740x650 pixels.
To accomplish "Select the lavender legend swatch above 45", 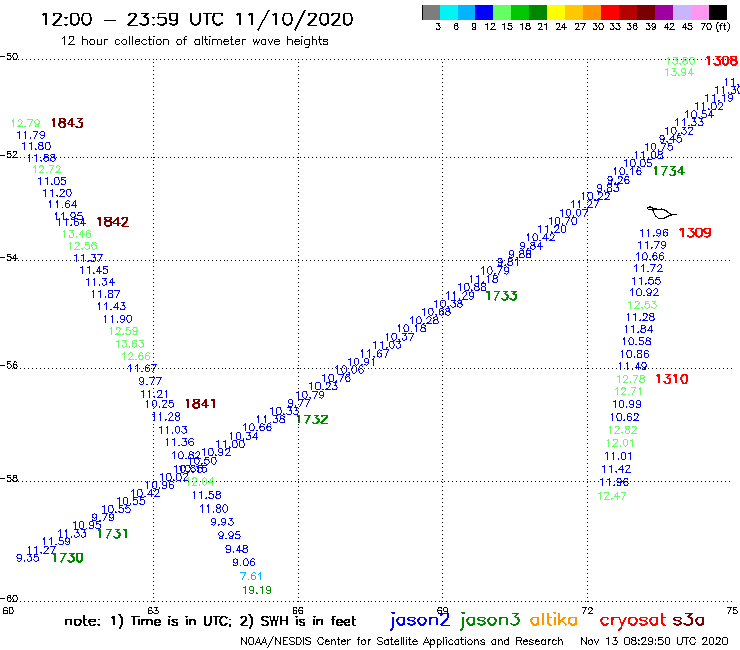I will pyautogui.click(x=681, y=12).
